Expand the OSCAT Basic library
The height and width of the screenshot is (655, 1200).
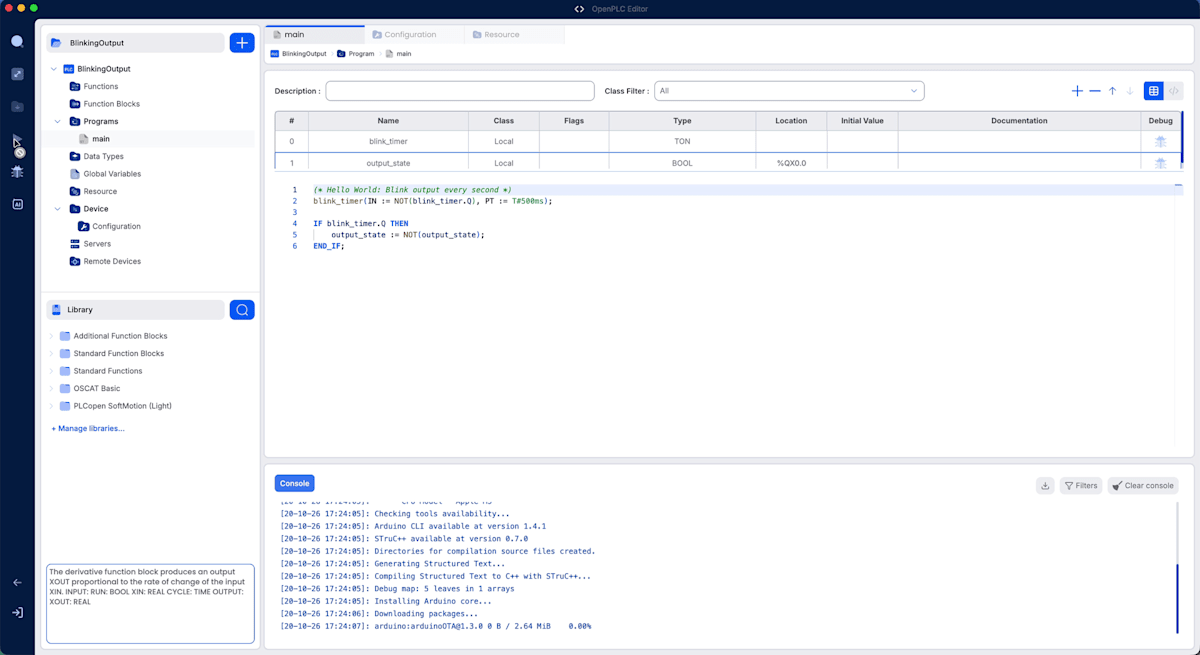point(52,388)
